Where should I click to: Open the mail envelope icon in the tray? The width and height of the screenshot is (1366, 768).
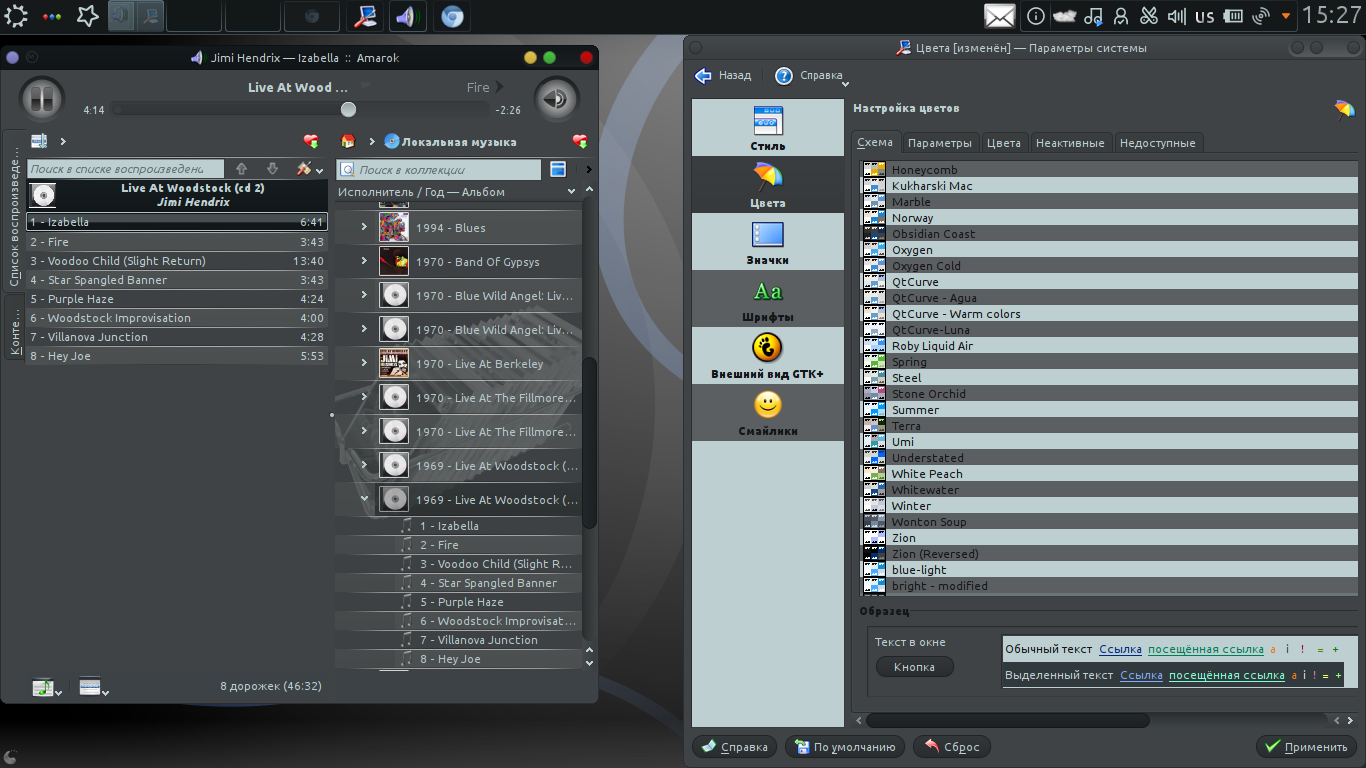click(999, 16)
